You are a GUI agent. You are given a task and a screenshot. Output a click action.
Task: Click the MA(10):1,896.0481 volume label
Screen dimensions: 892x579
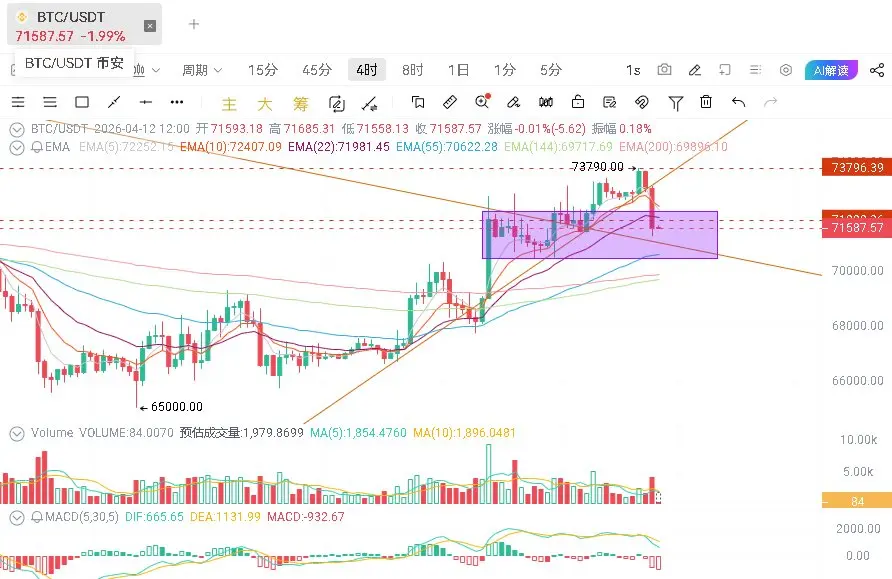[464, 433]
